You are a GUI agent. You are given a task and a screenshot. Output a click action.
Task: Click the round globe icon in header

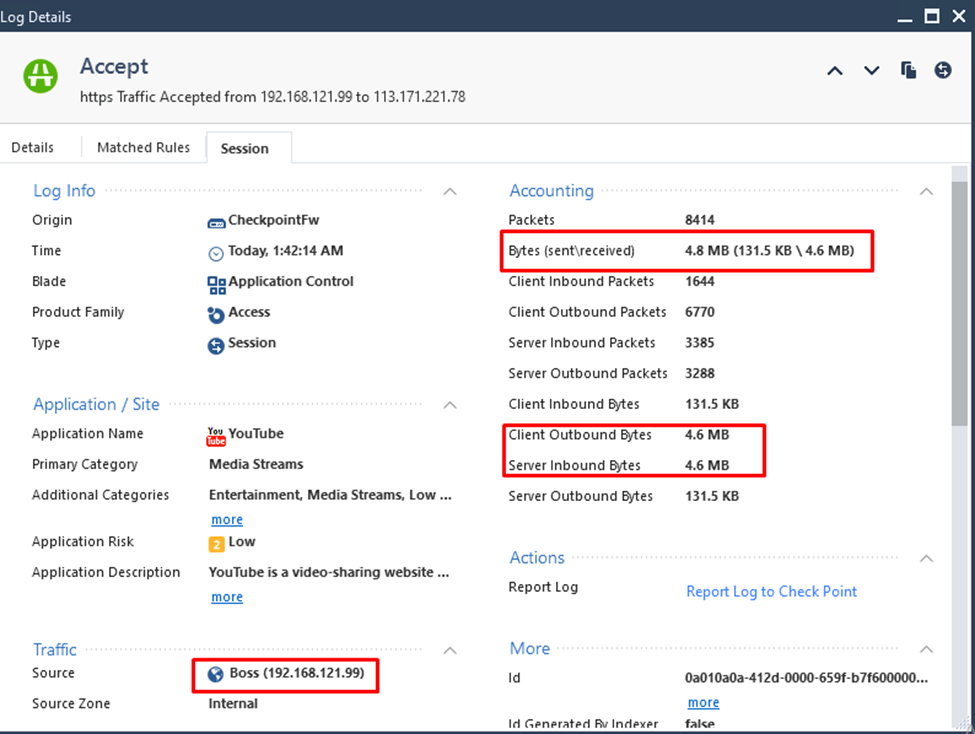click(943, 70)
